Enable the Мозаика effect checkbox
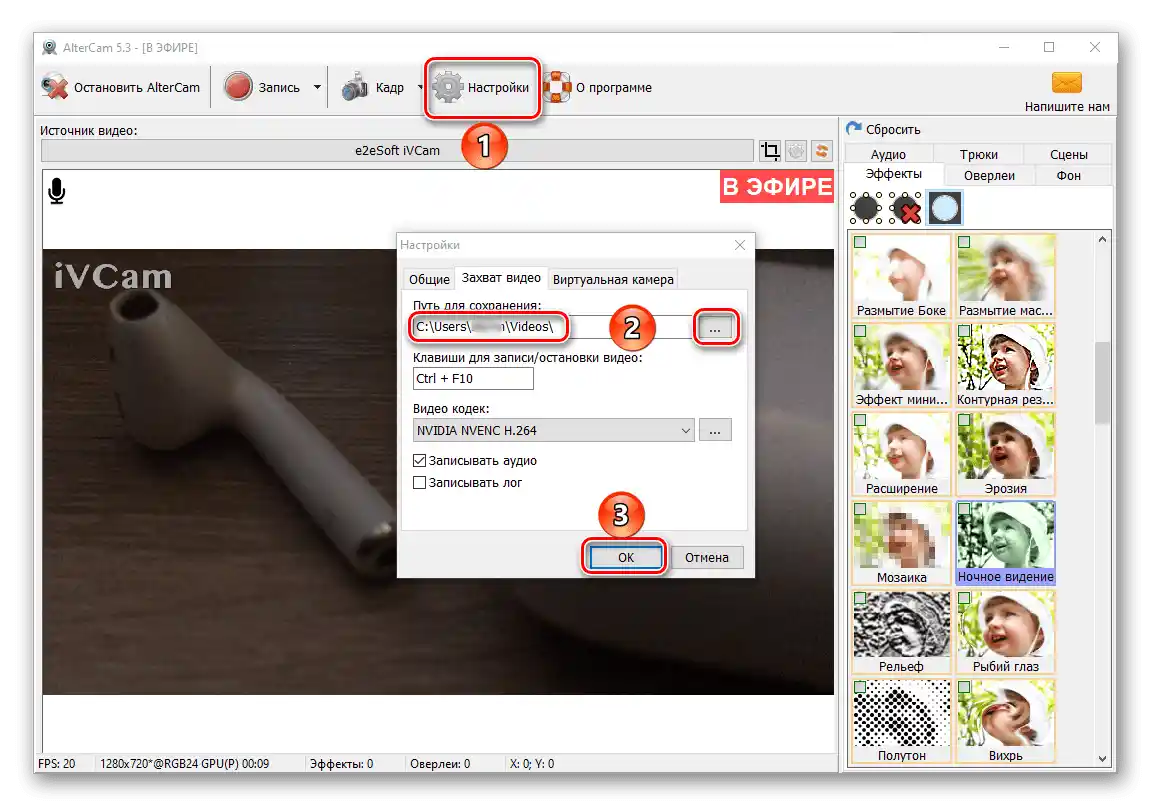This screenshot has width=1151, height=806. [860, 509]
